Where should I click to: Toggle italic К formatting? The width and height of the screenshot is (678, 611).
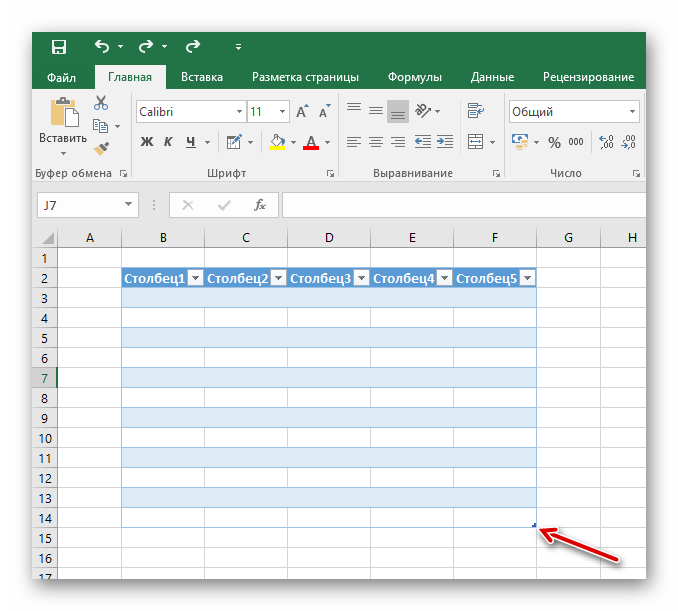coord(168,142)
